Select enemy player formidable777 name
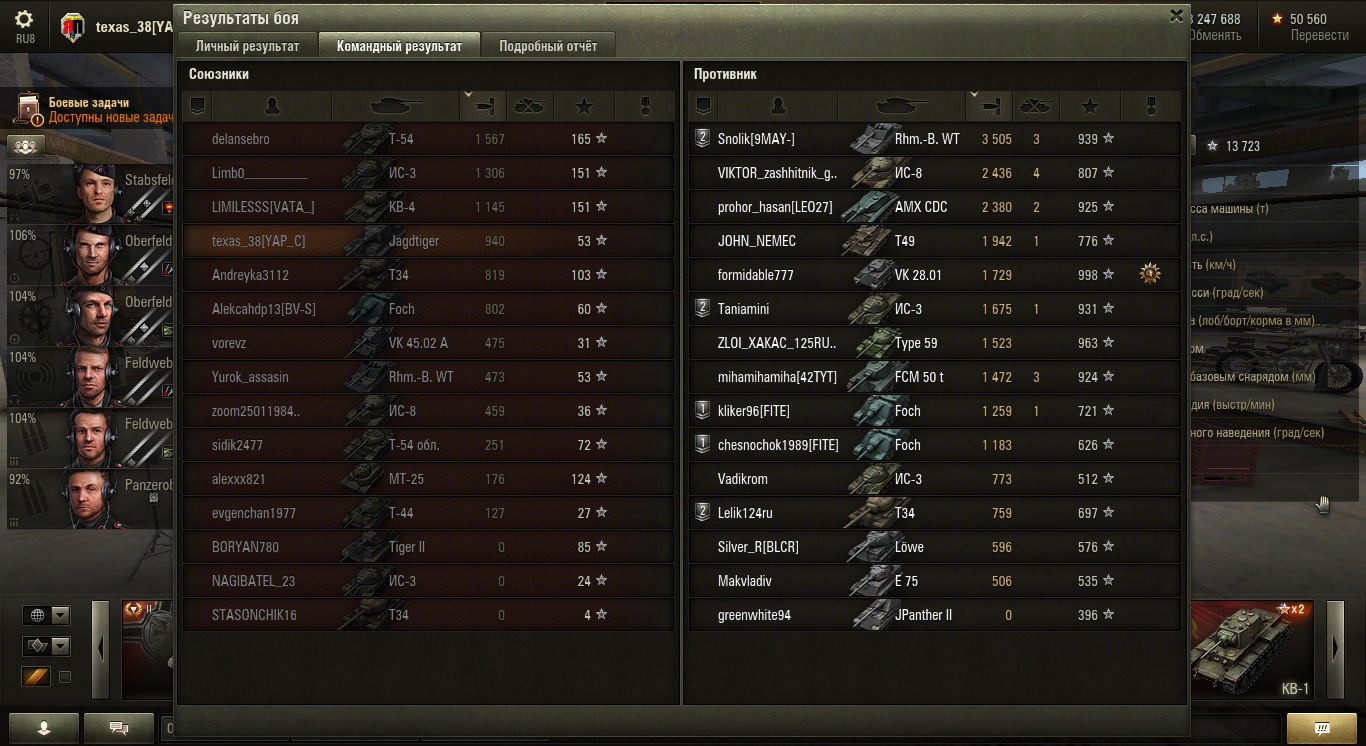 coord(755,275)
